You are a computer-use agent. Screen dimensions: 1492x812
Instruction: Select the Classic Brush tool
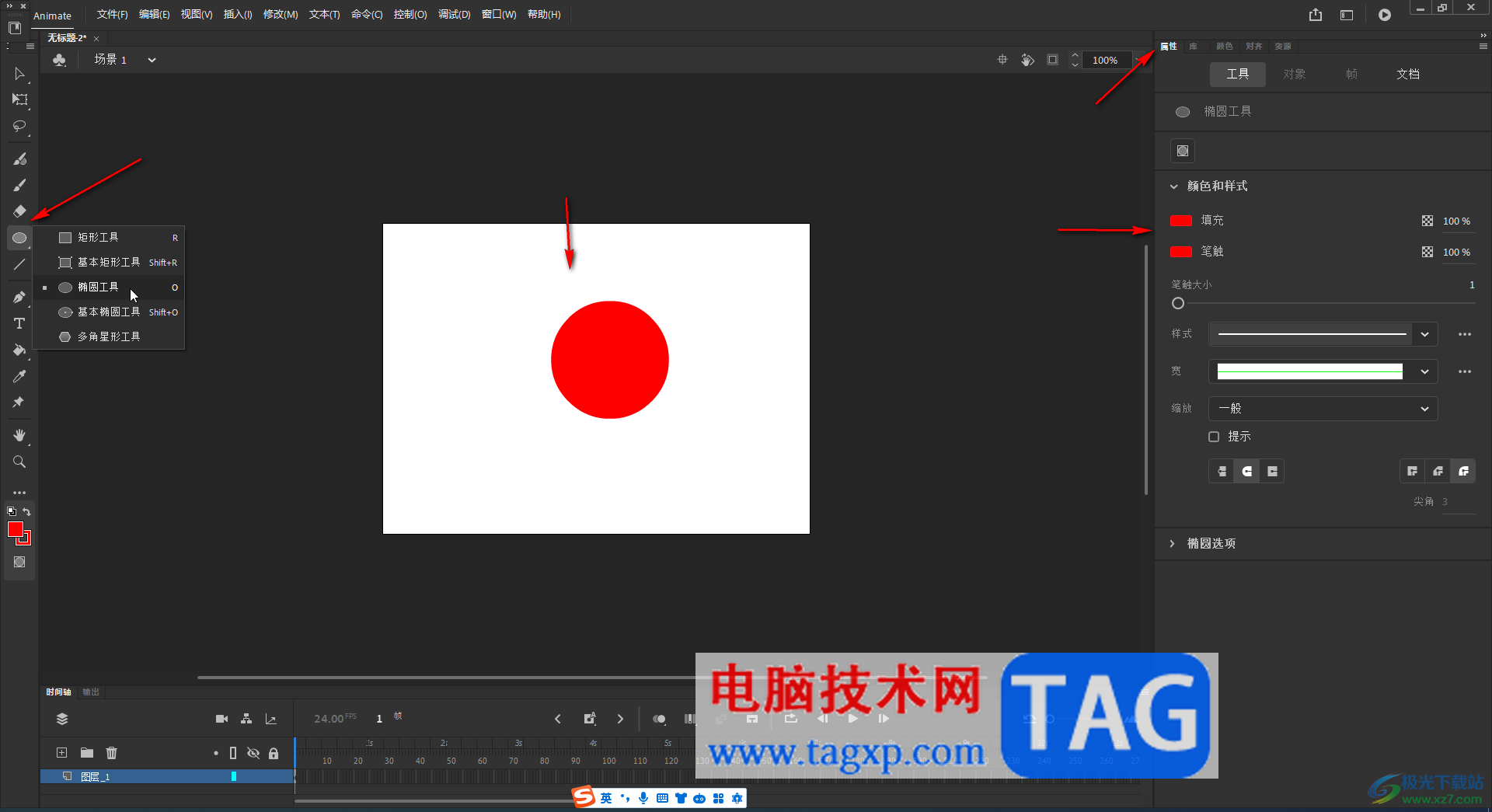click(x=19, y=185)
